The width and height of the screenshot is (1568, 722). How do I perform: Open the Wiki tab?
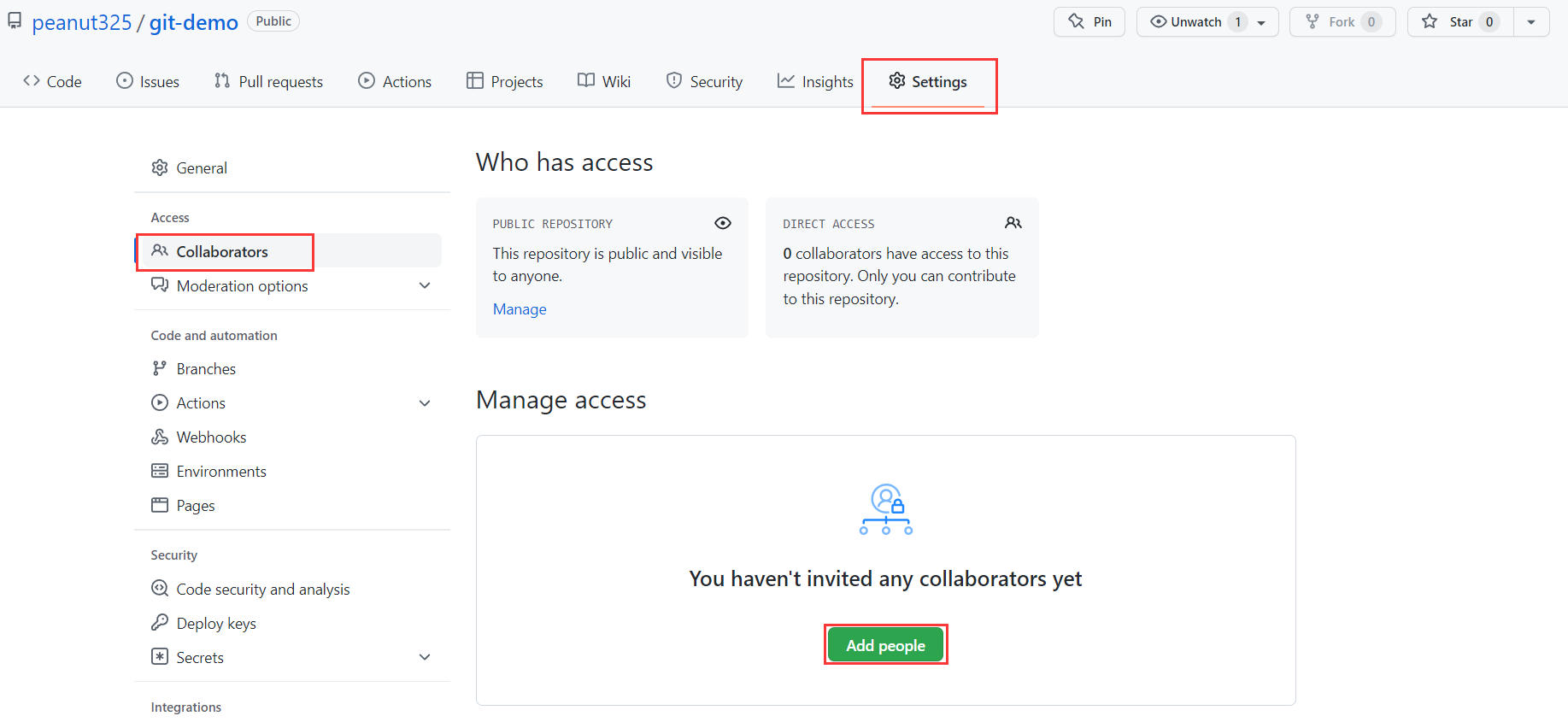(x=604, y=81)
